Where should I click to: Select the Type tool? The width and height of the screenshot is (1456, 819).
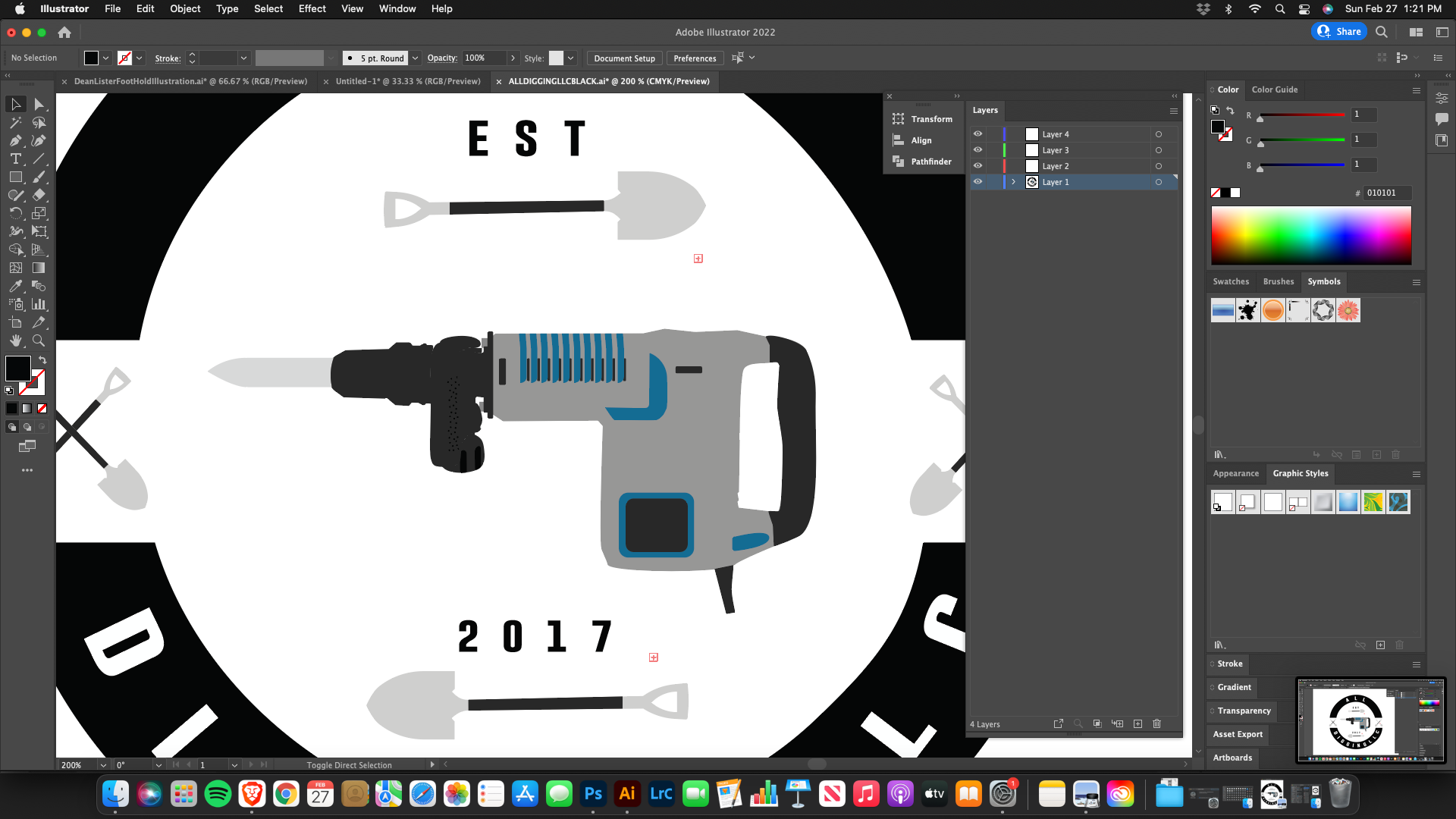[x=16, y=158]
